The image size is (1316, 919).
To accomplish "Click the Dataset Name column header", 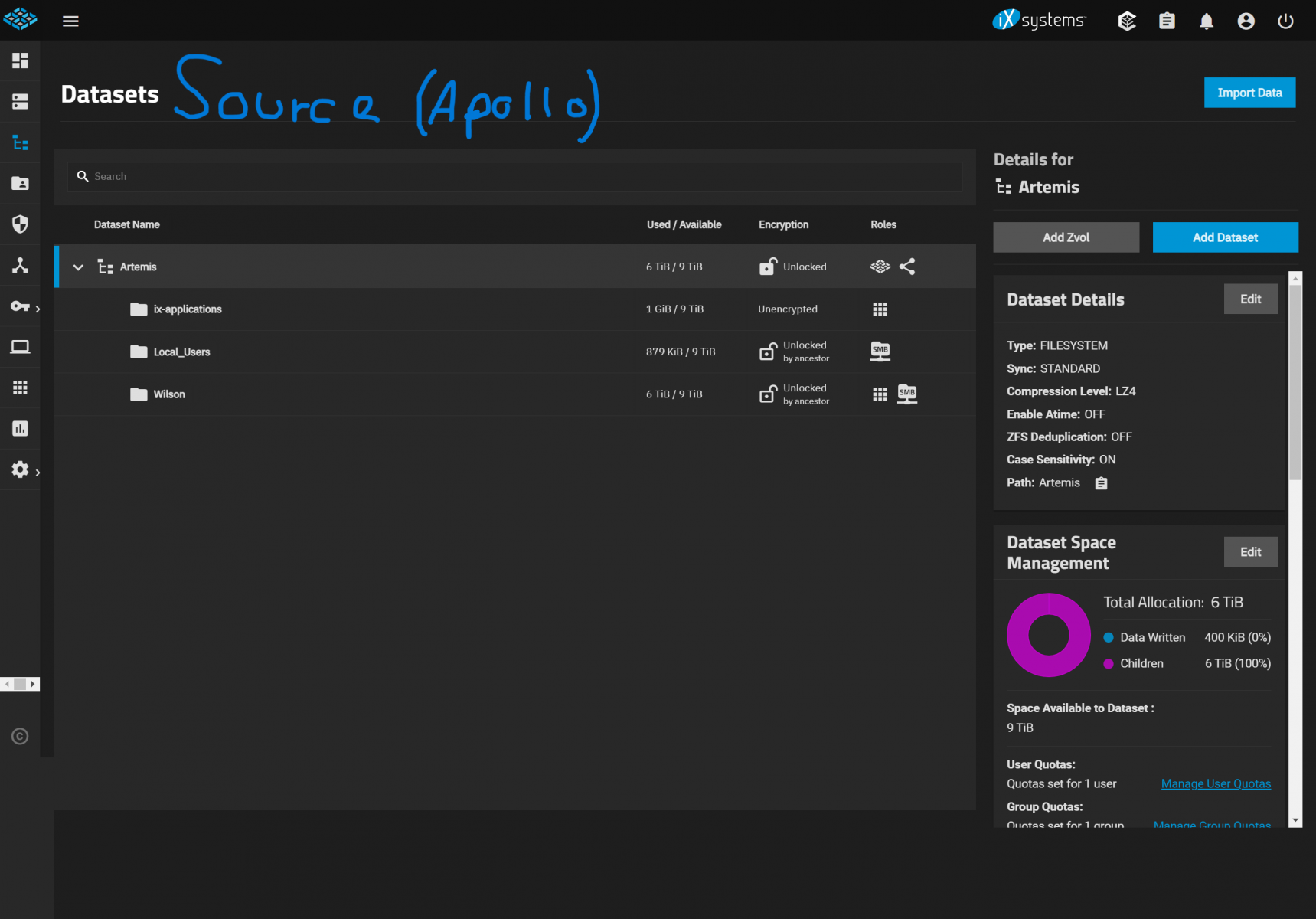I will pos(127,224).
